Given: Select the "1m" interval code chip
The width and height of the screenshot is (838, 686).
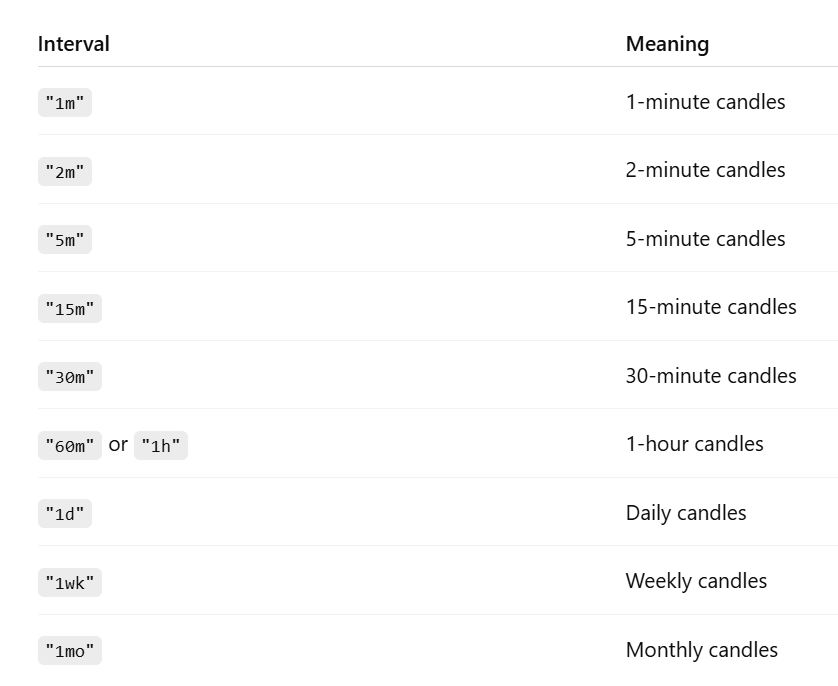Looking at the screenshot, I should (x=65, y=103).
